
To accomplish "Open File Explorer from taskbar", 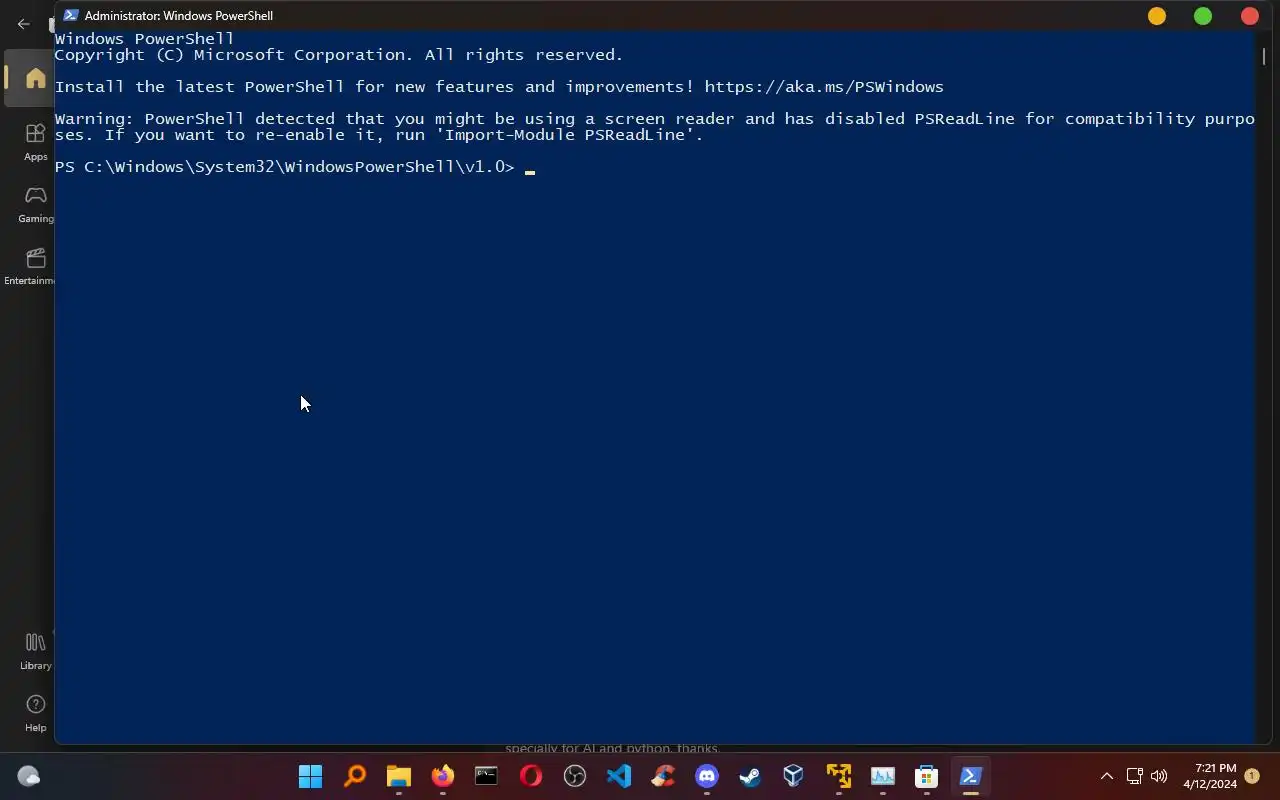I will 399,776.
